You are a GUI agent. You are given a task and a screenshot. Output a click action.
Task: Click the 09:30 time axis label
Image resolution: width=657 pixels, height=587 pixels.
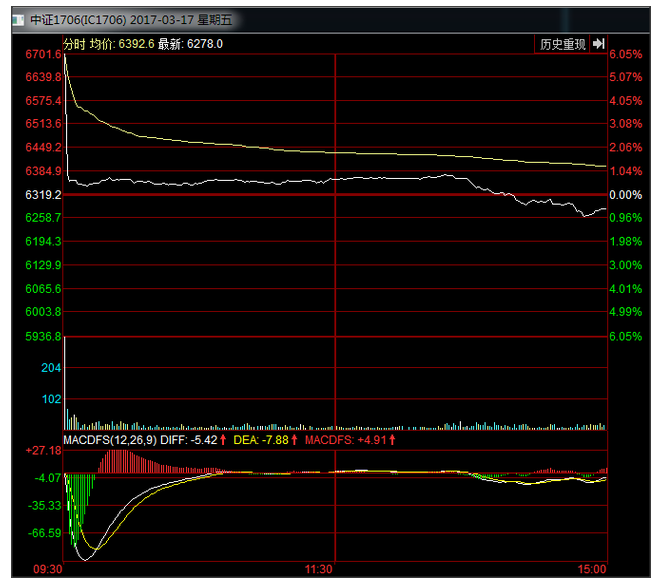(48, 569)
